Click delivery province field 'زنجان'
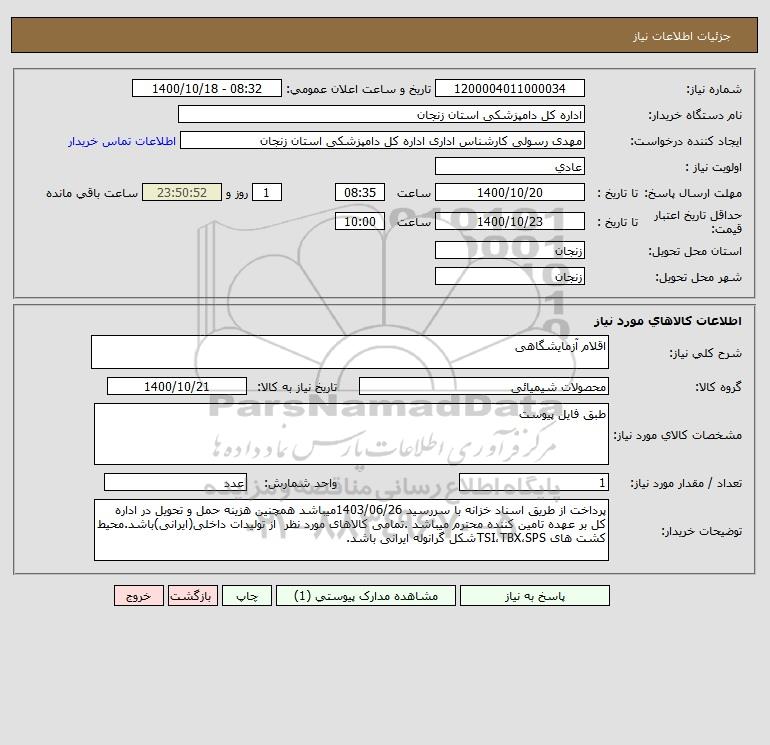This screenshot has height=745, width=770. pos(510,250)
